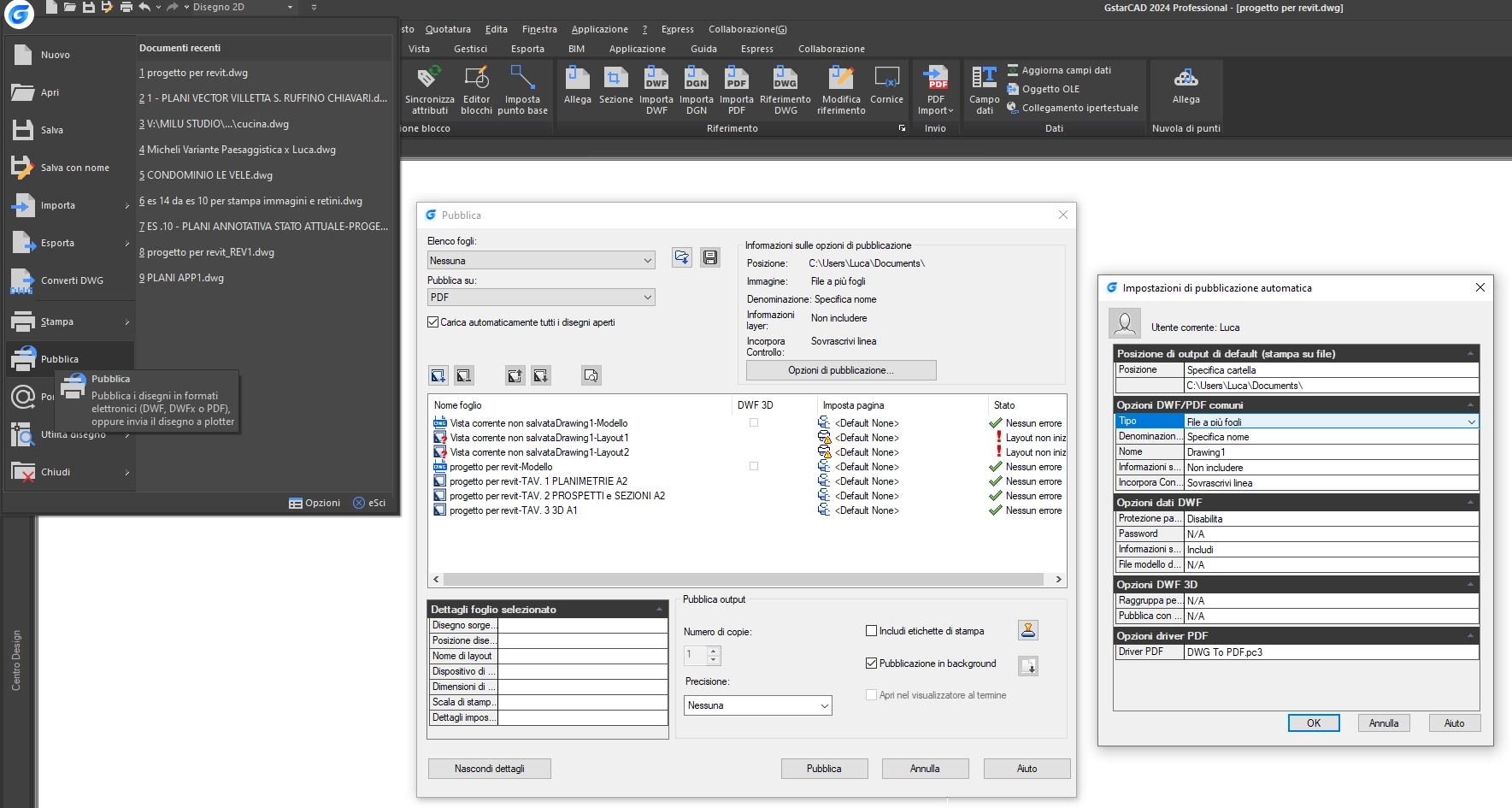Click the add sheets icon in Pubblica dialog

tap(438, 375)
